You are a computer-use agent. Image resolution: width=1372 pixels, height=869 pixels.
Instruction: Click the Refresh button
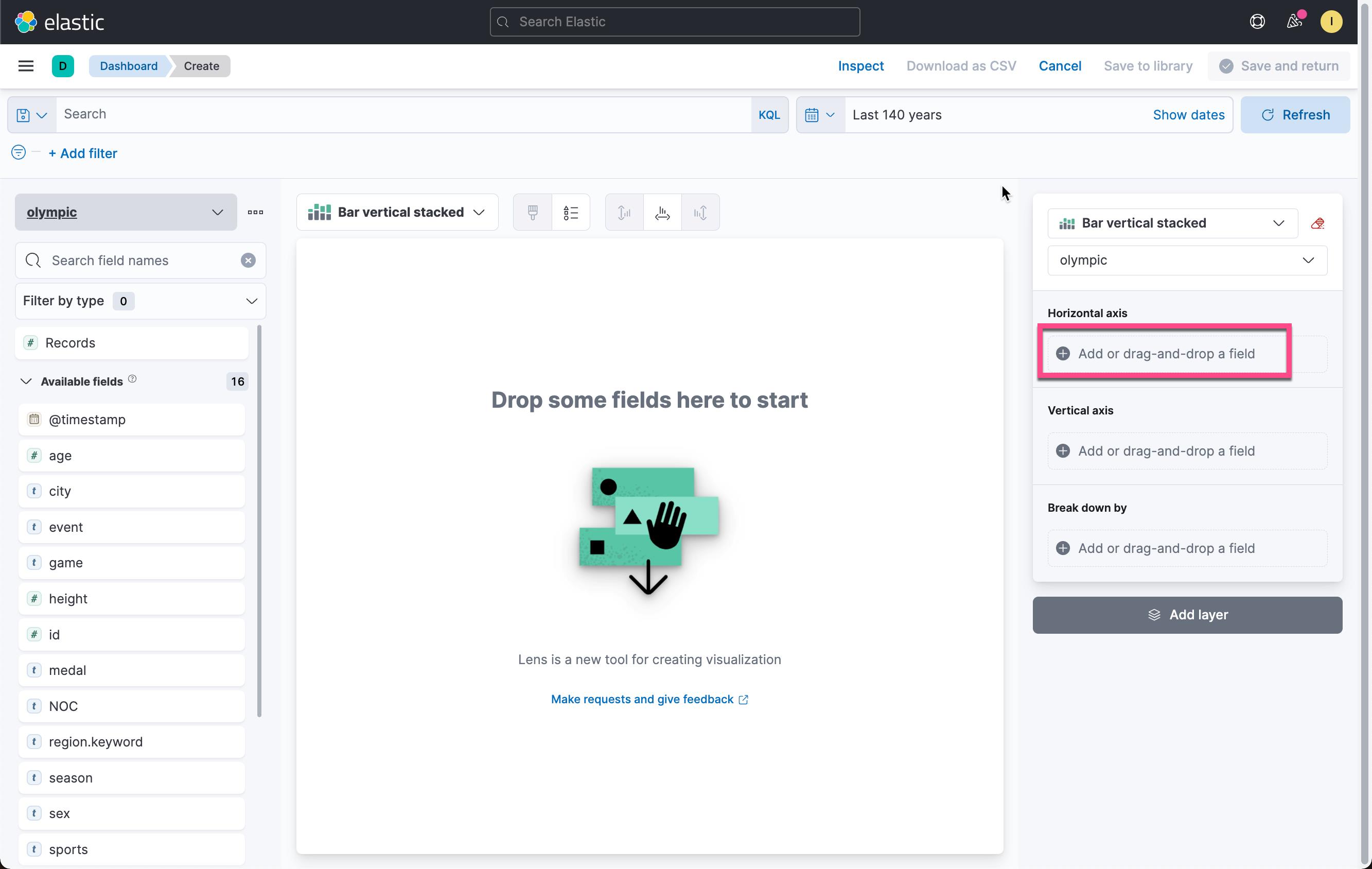point(1295,115)
